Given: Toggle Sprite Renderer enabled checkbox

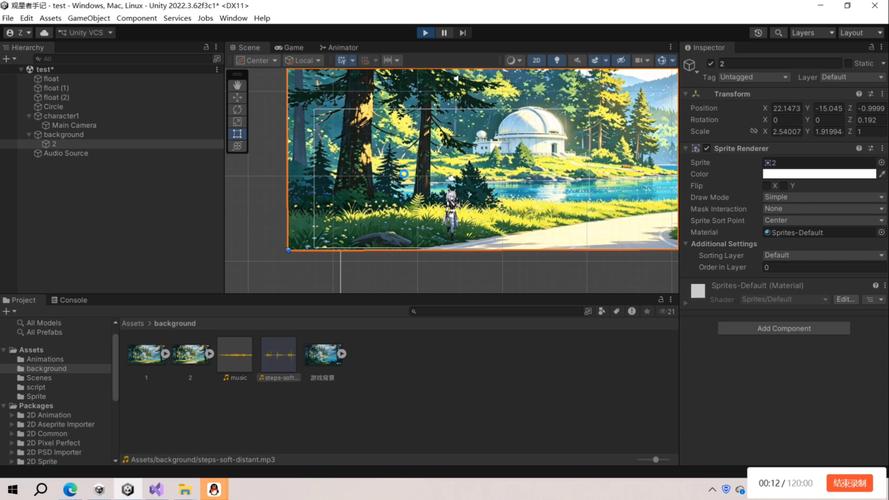Looking at the screenshot, I should [706, 149].
